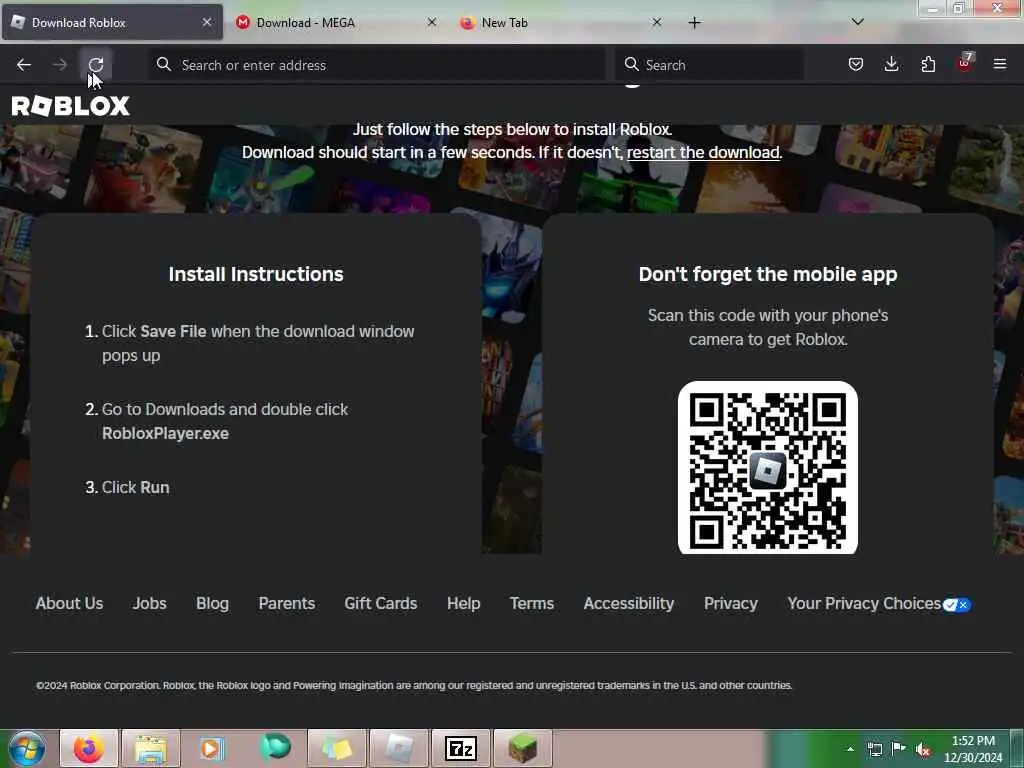Open the extensions puzzle icon

pyautogui.click(x=928, y=64)
